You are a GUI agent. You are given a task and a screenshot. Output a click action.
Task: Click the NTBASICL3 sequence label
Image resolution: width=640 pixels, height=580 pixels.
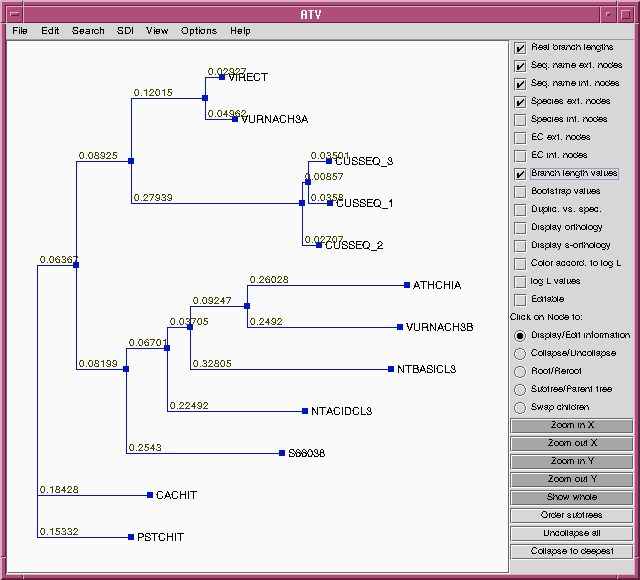427,369
